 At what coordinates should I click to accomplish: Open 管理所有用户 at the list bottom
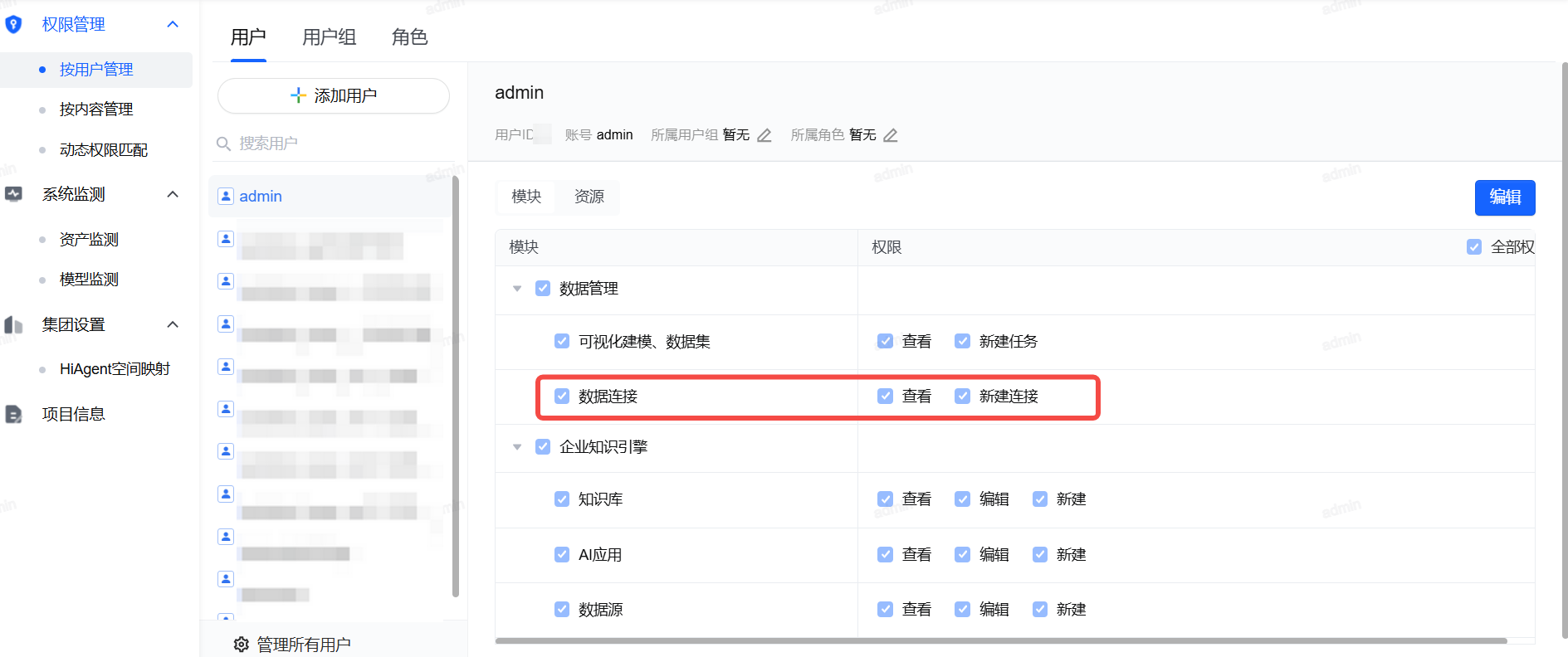(x=292, y=645)
